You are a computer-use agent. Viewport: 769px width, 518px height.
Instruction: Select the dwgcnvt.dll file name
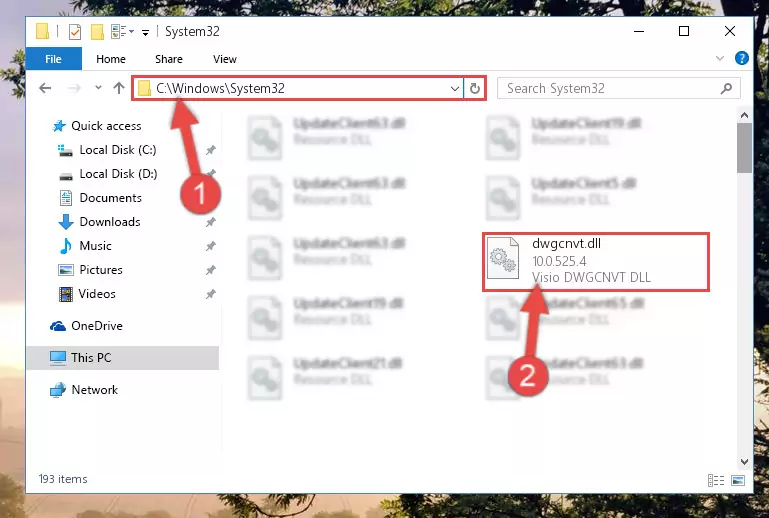566,244
